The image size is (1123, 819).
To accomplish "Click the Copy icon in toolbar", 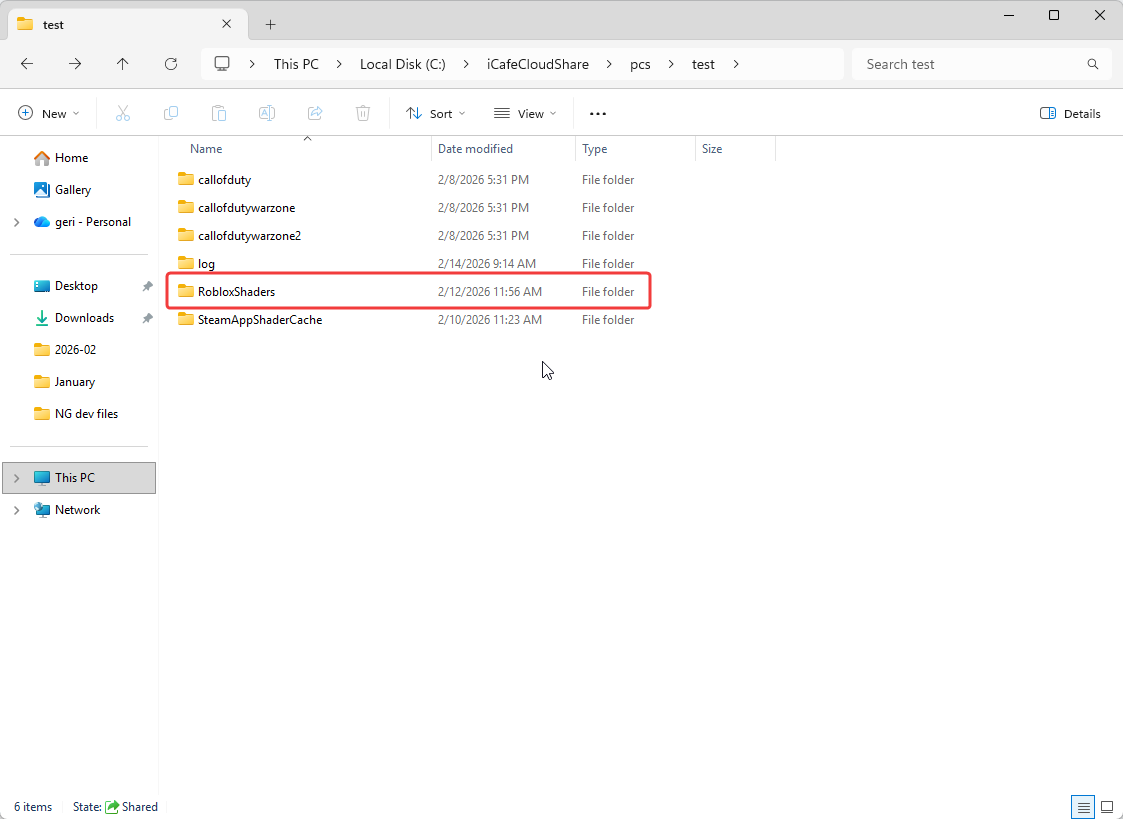I will coord(171,114).
